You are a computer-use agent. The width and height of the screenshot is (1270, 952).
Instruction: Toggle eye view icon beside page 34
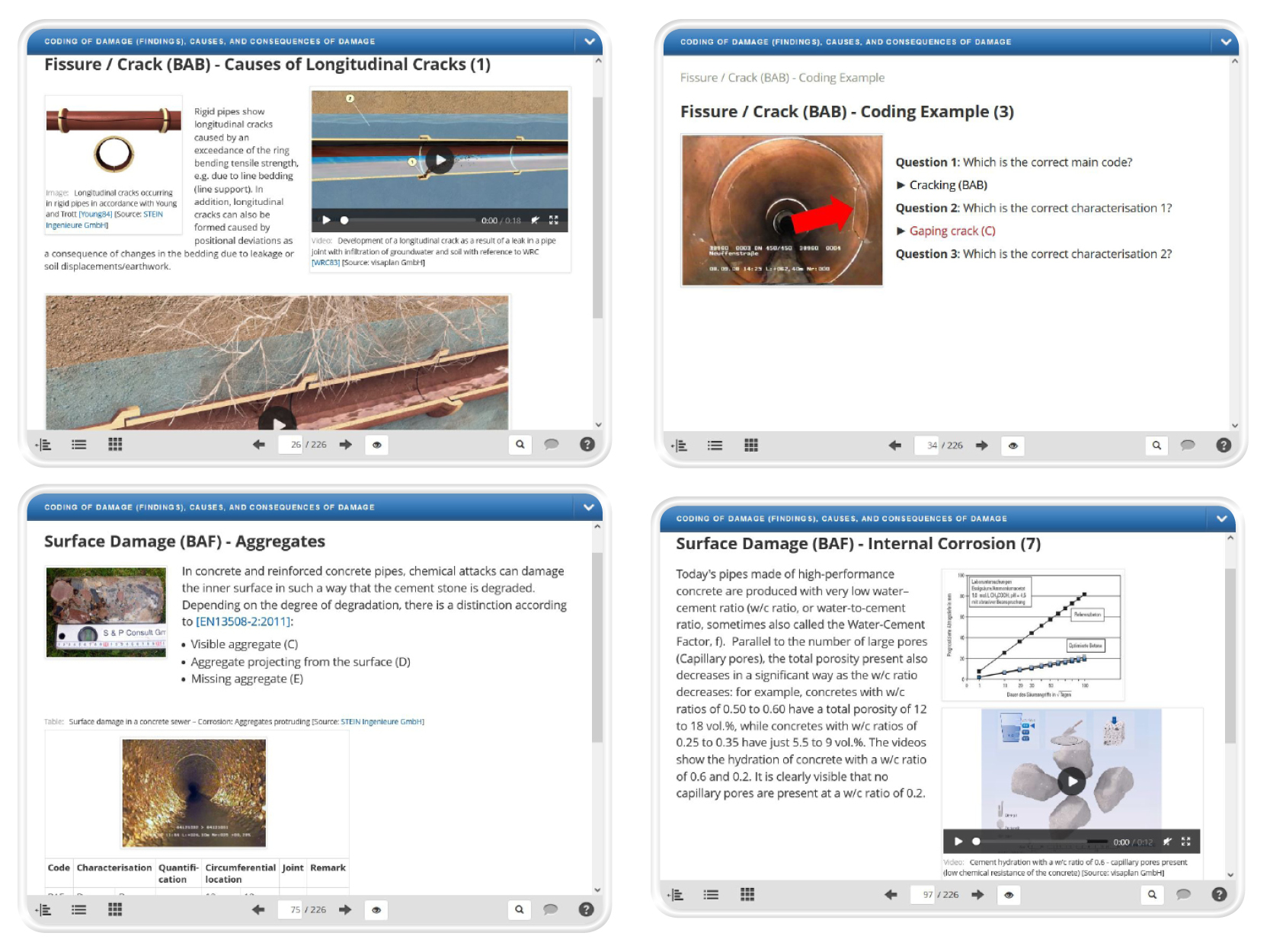[x=1012, y=446]
